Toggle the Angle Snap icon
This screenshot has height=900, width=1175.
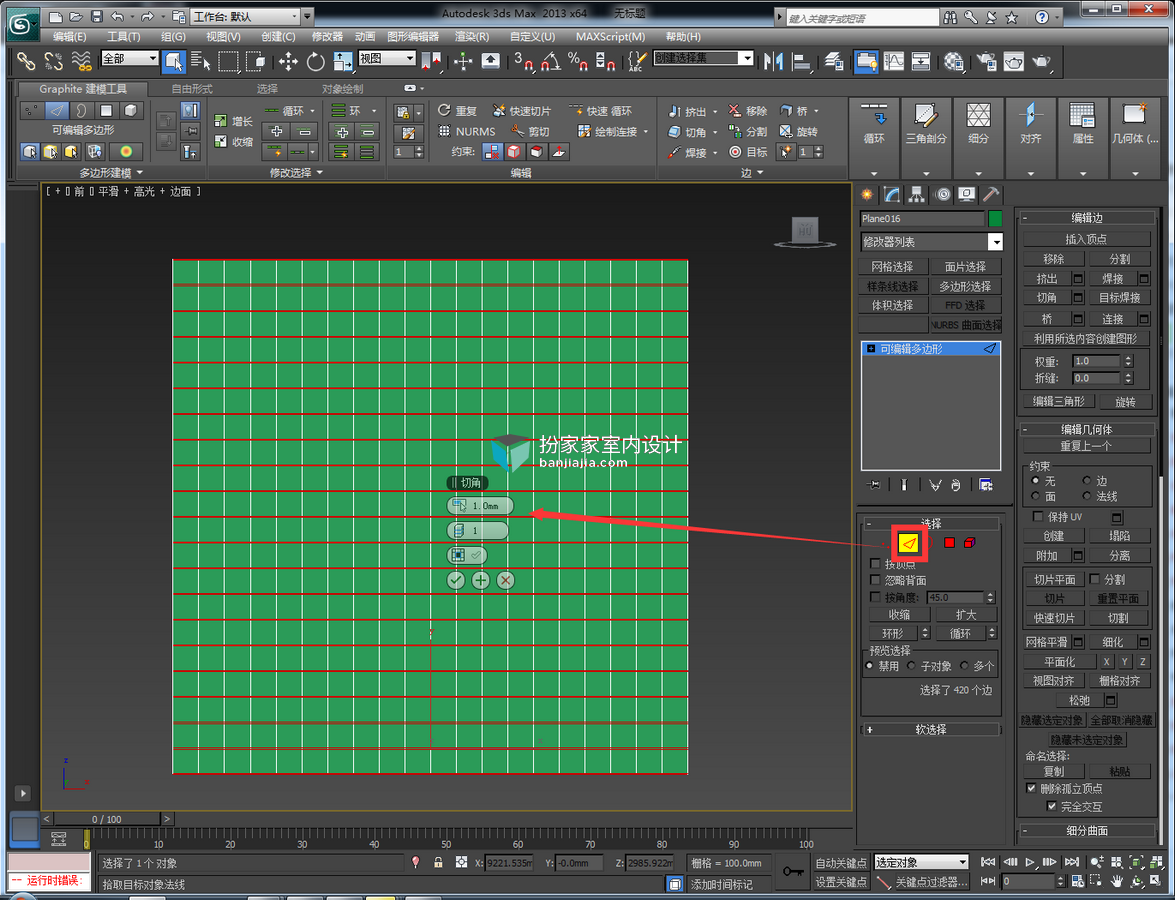[x=550, y=61]
